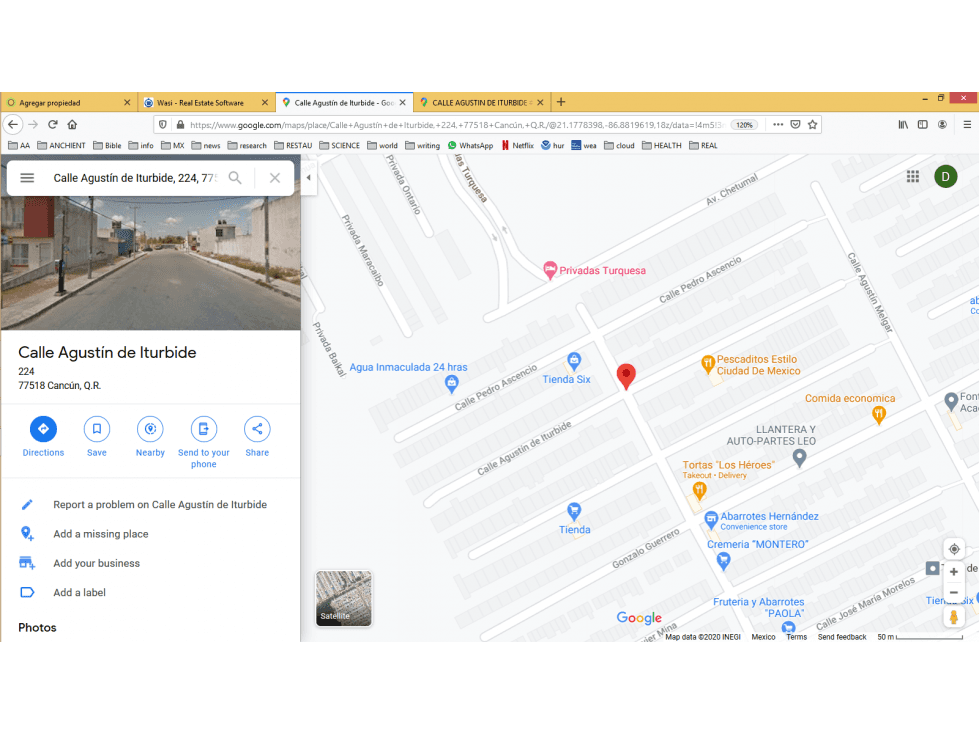Click the Directions icon button

pos(43,429)
